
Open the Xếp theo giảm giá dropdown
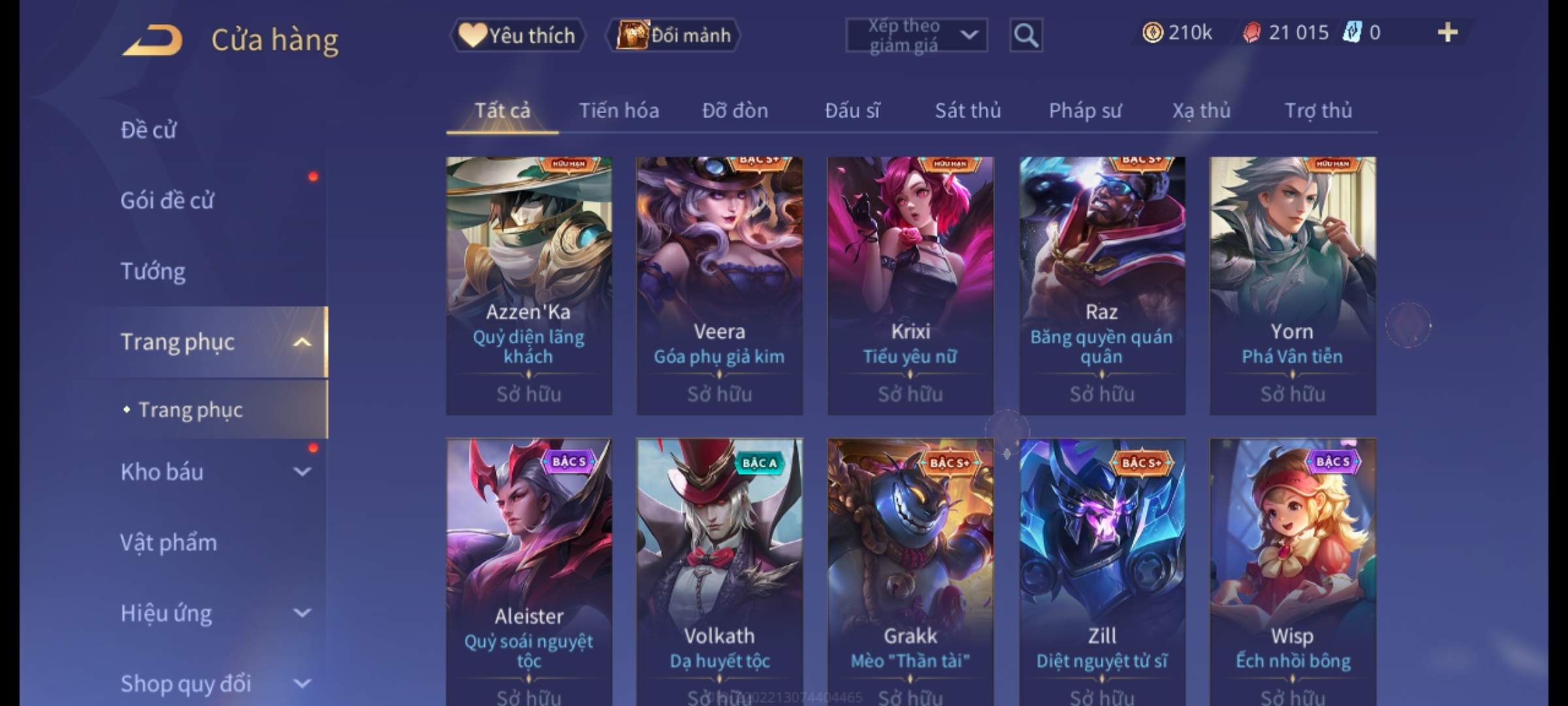pyautogui.click(x=917, y=35)
